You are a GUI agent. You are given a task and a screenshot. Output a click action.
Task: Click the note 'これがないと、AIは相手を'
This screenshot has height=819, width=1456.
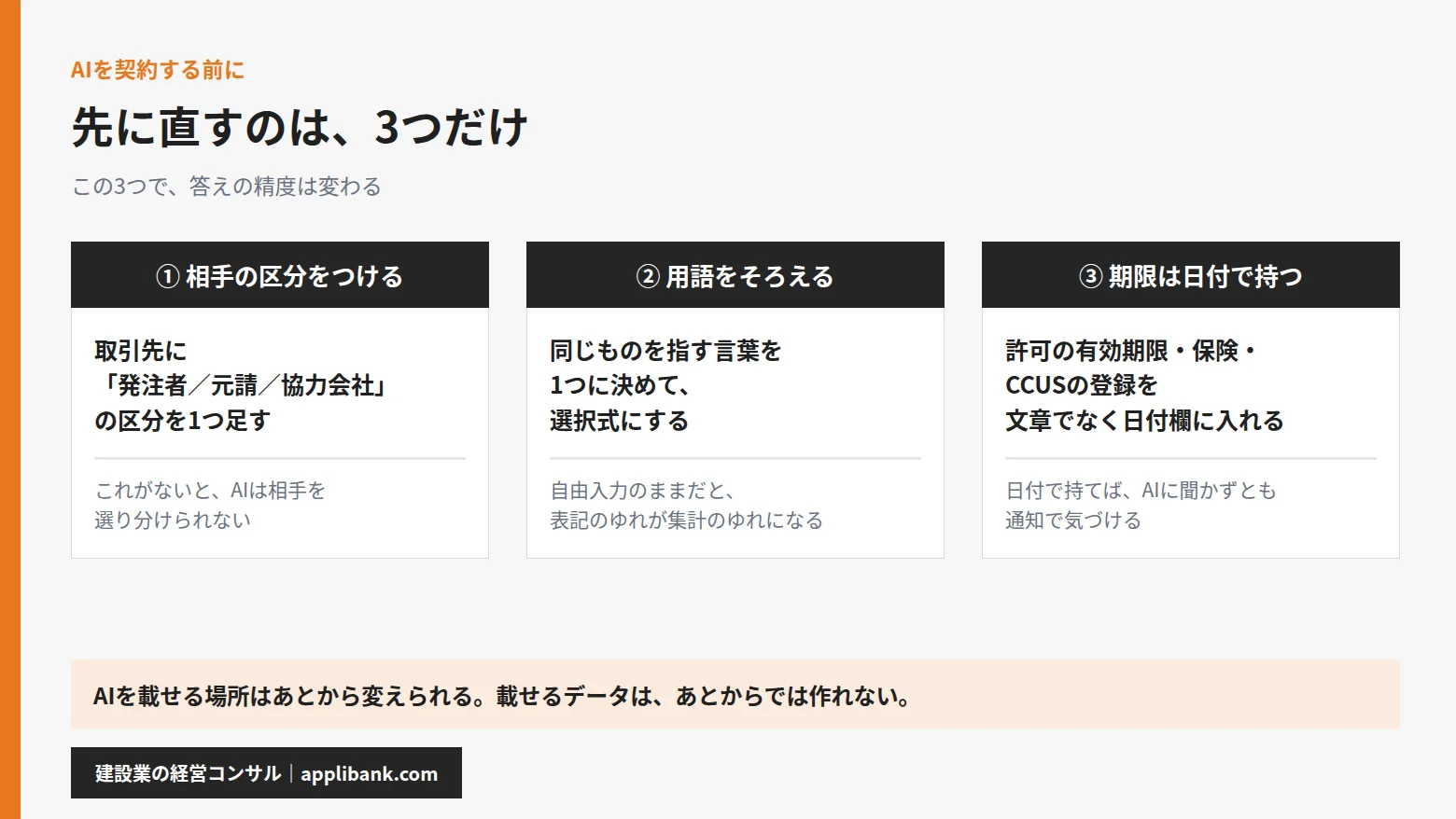click(x=210, y=490)
